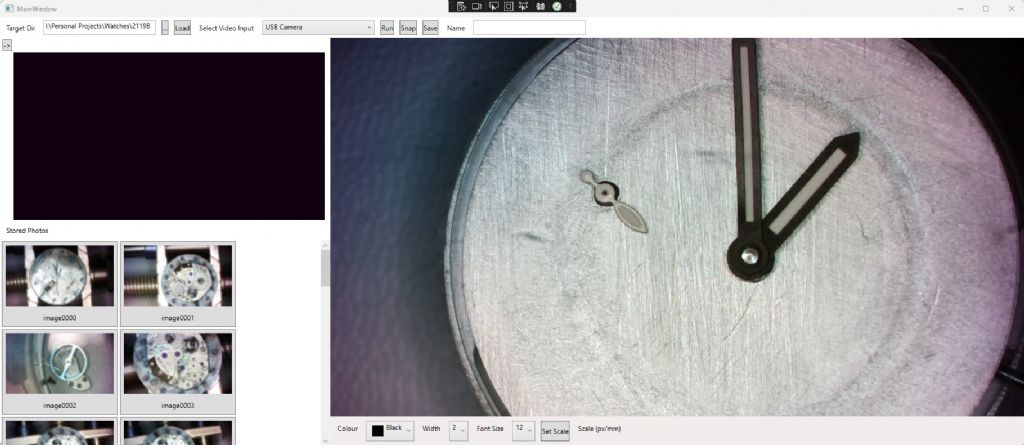
Task: Click the Stored Photos scrollbar thumb
Action: pyautogui.click(x=325, y=269)
